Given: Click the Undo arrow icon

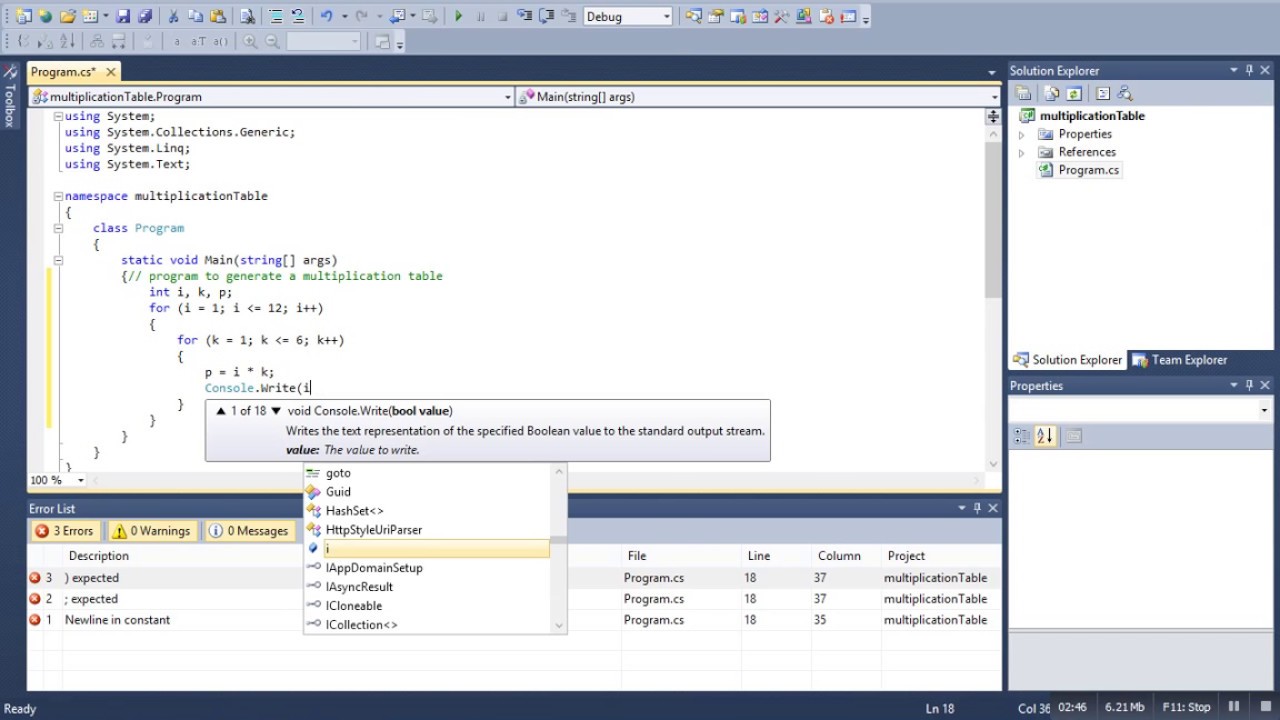Looking at the screenshot, I should 326,16.
